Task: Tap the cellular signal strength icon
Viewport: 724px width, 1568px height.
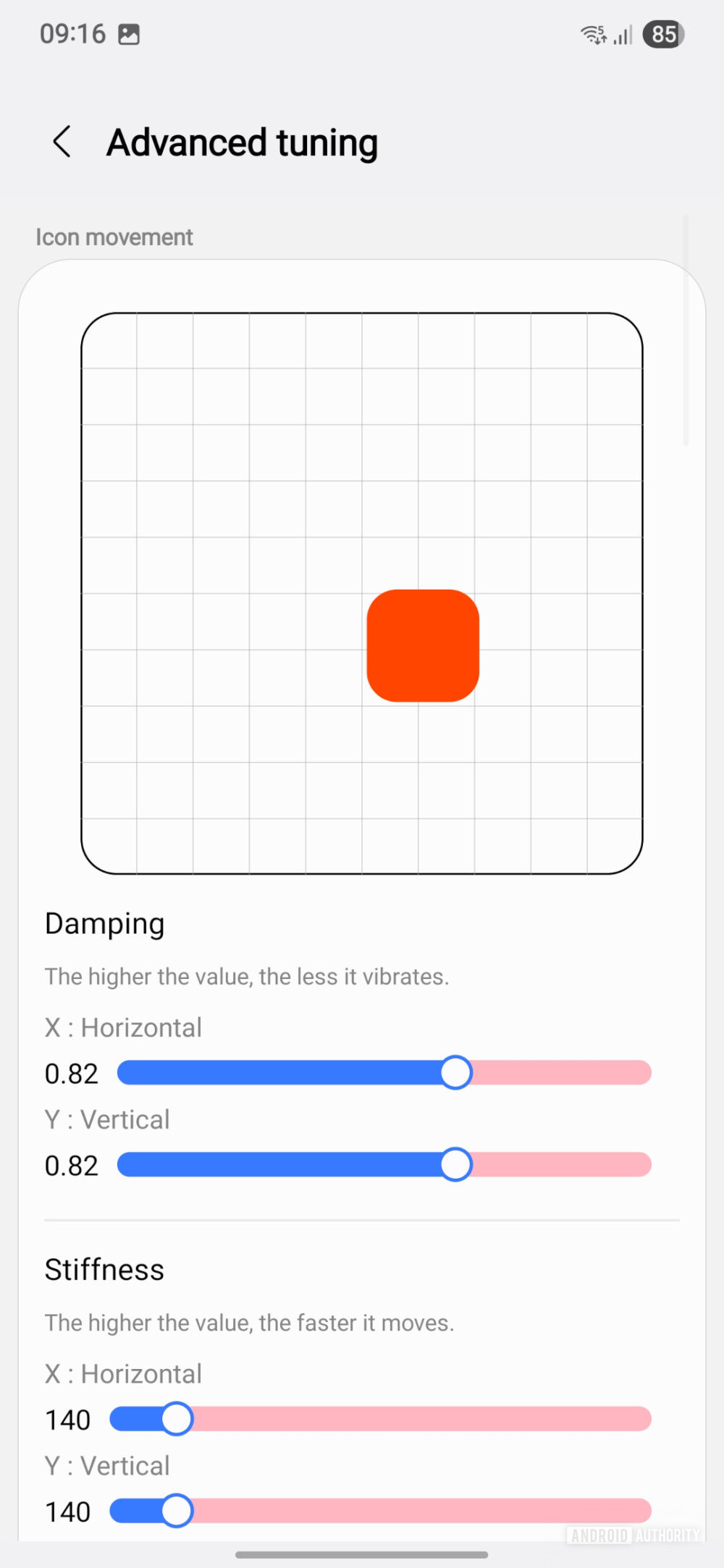Action: [x=621, y=34]
